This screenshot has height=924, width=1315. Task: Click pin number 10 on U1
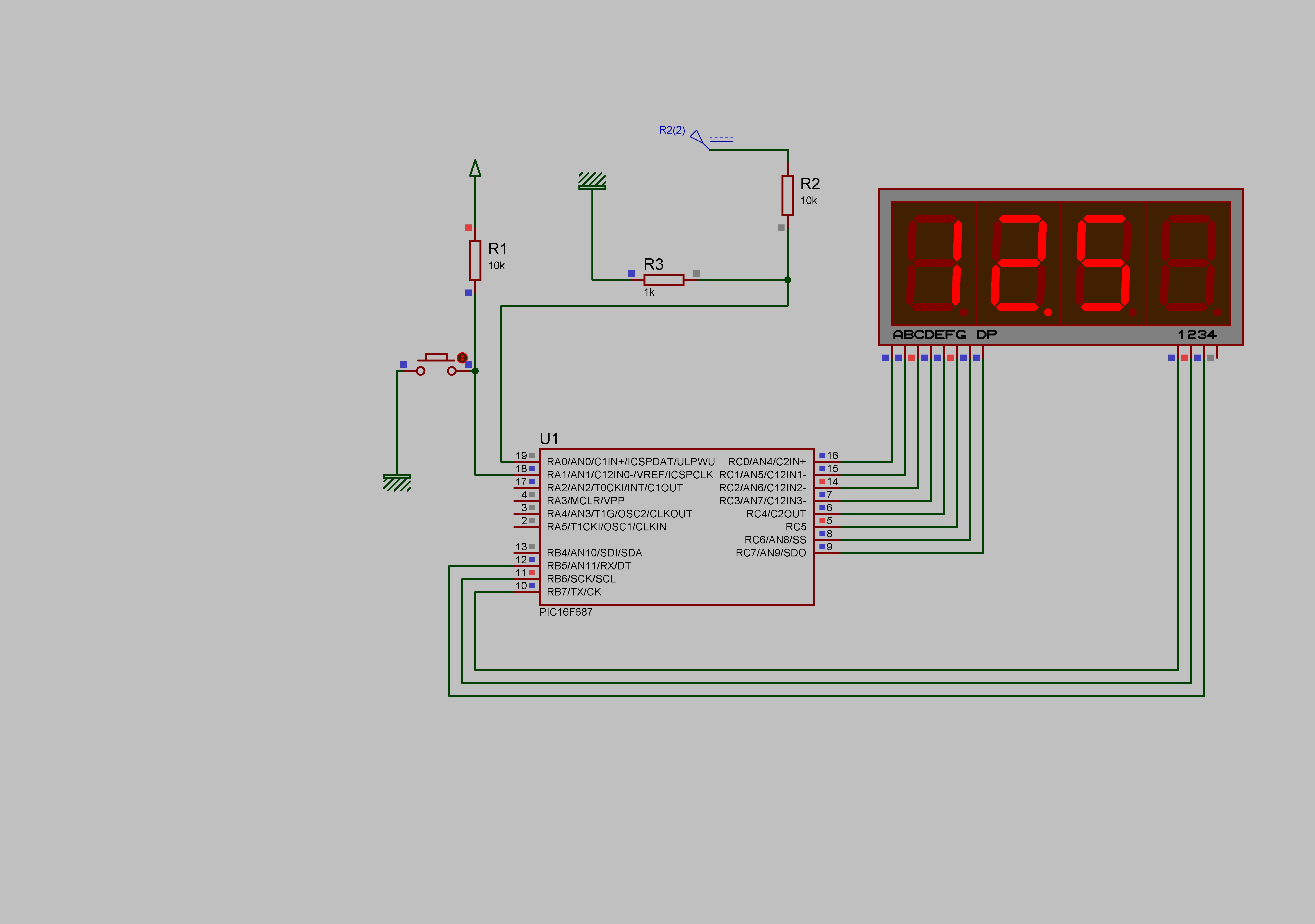(521, 586)
